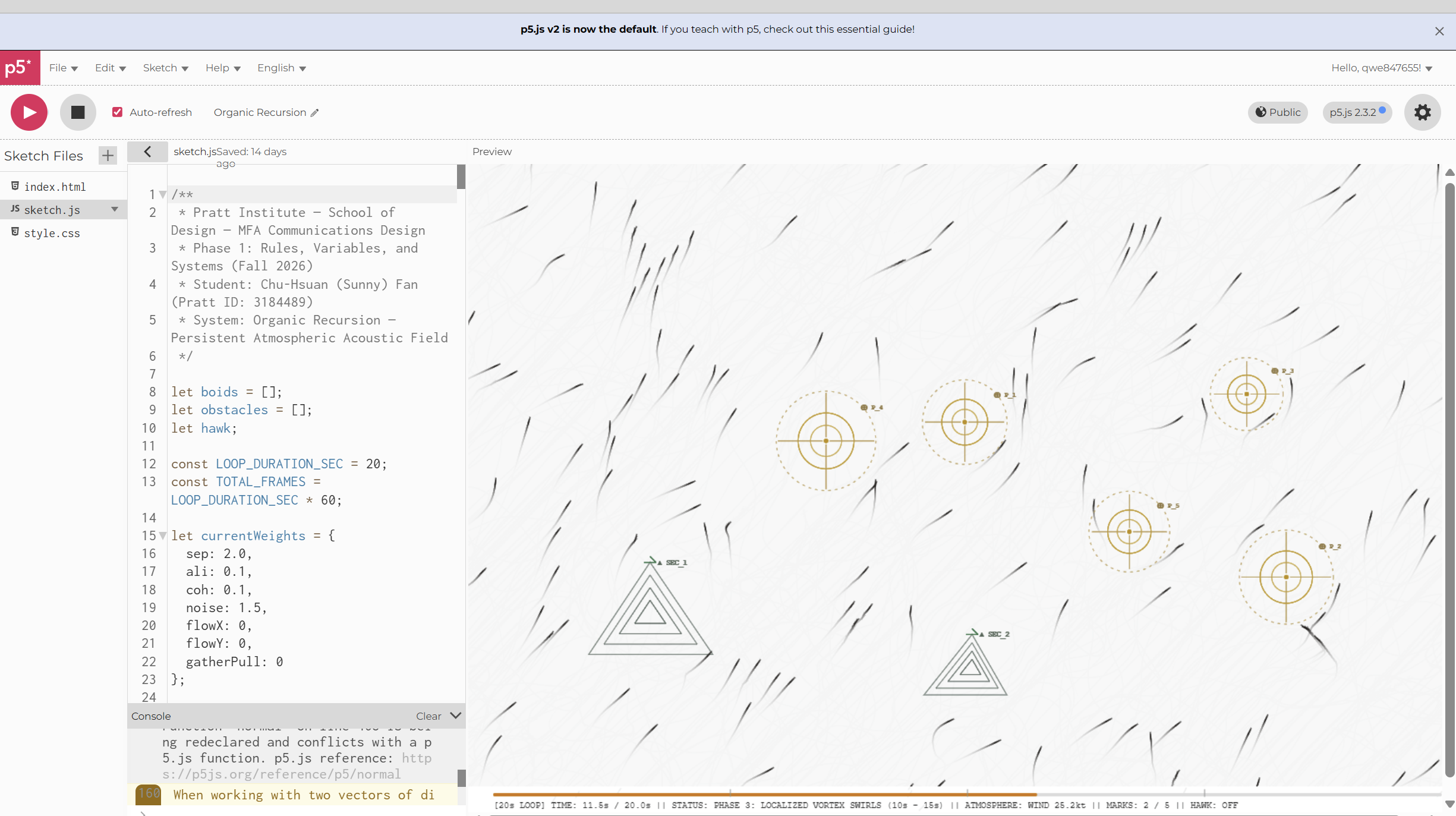
Task: Click the P_2 target circle
Action: pos(1286,577)
